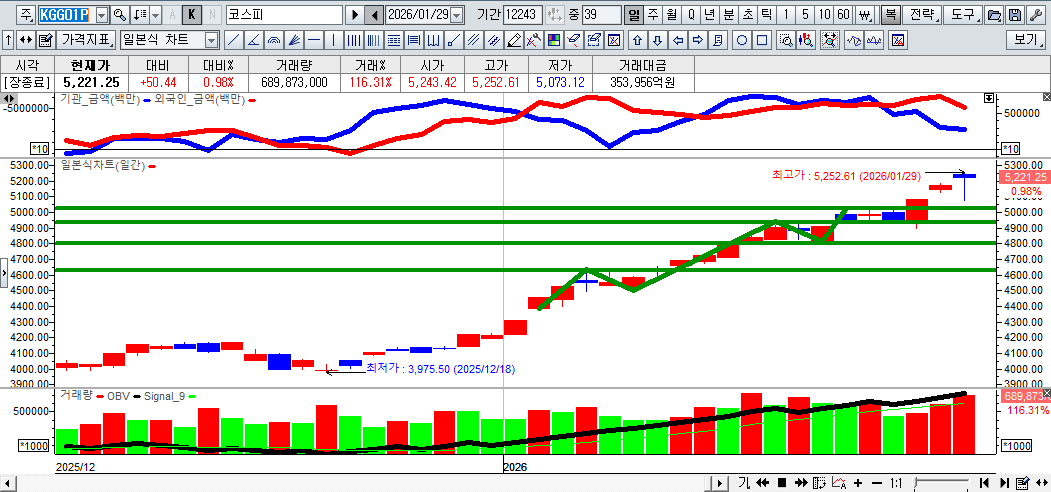Click the open folder icon
The image size is (1051, 492).
(994, 15)
